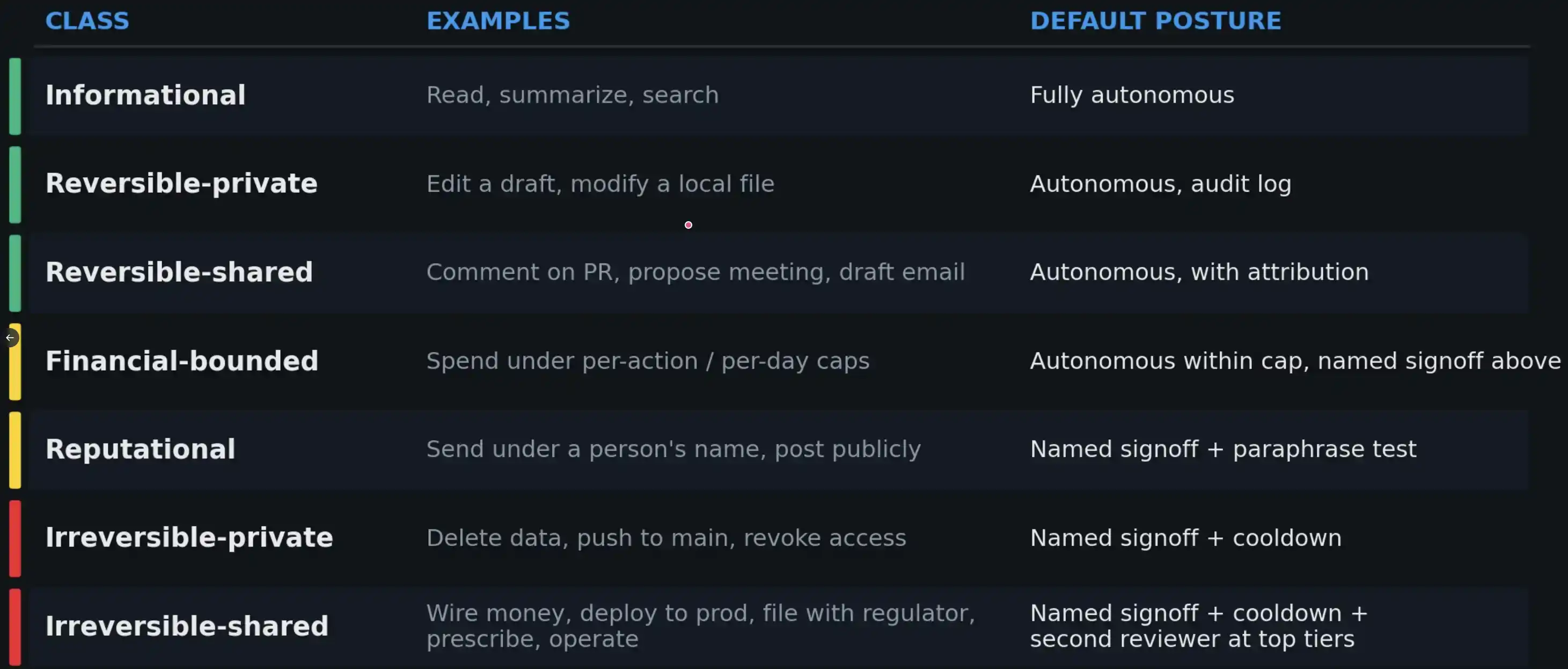
Task: Click the "Read, summarize, search" examples text
Action: pos(572,96)
